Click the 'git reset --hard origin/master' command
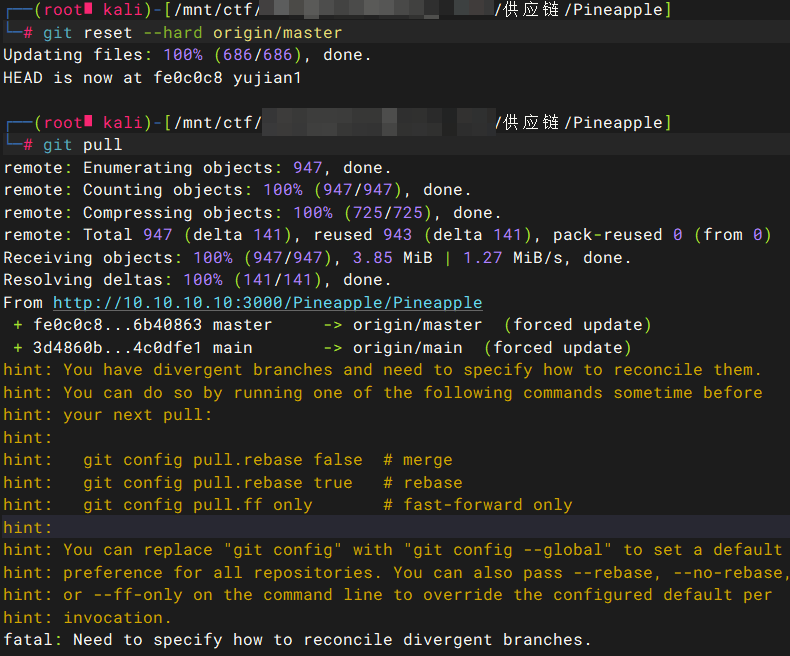The height and width of the screenshot is (656, 790). (x=192, y=32)
